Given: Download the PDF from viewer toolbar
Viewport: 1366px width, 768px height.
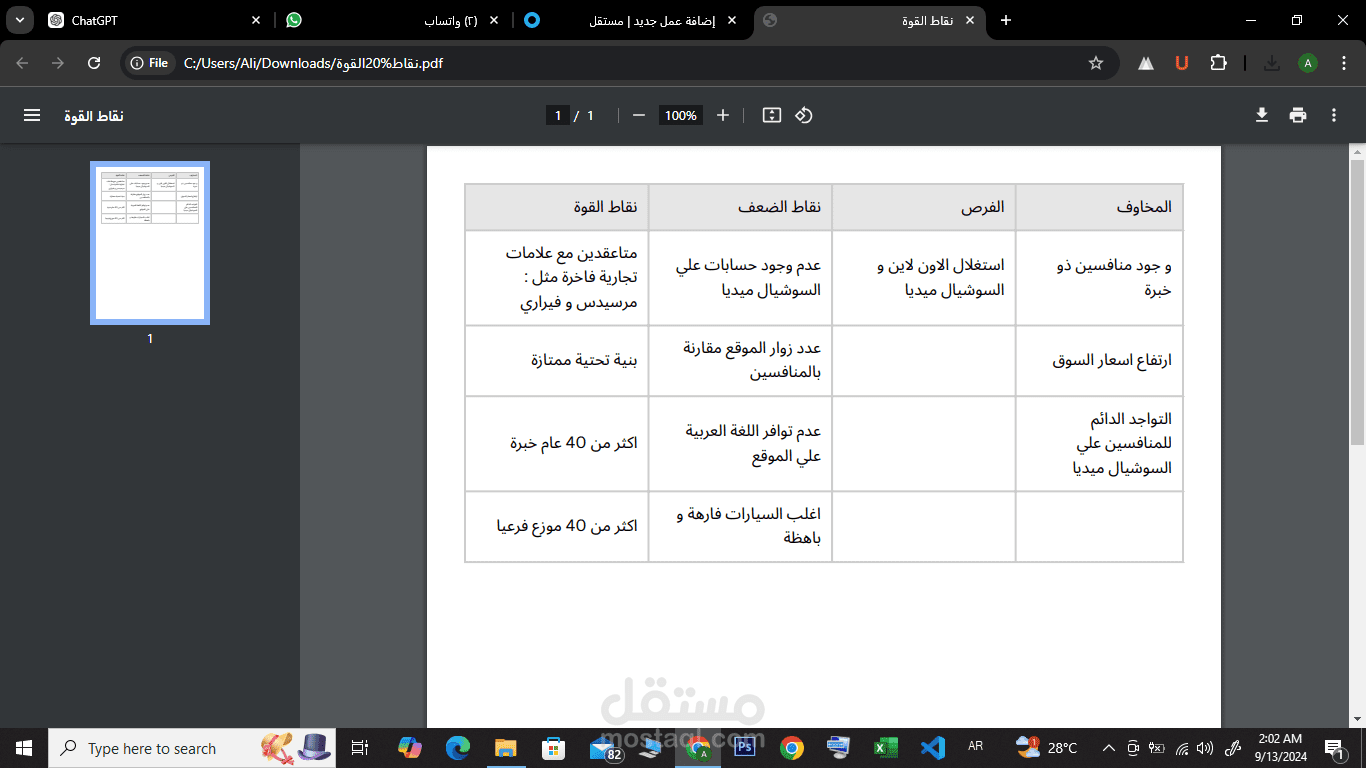Looking at the screenshot, I should (x=1262, y=115).
